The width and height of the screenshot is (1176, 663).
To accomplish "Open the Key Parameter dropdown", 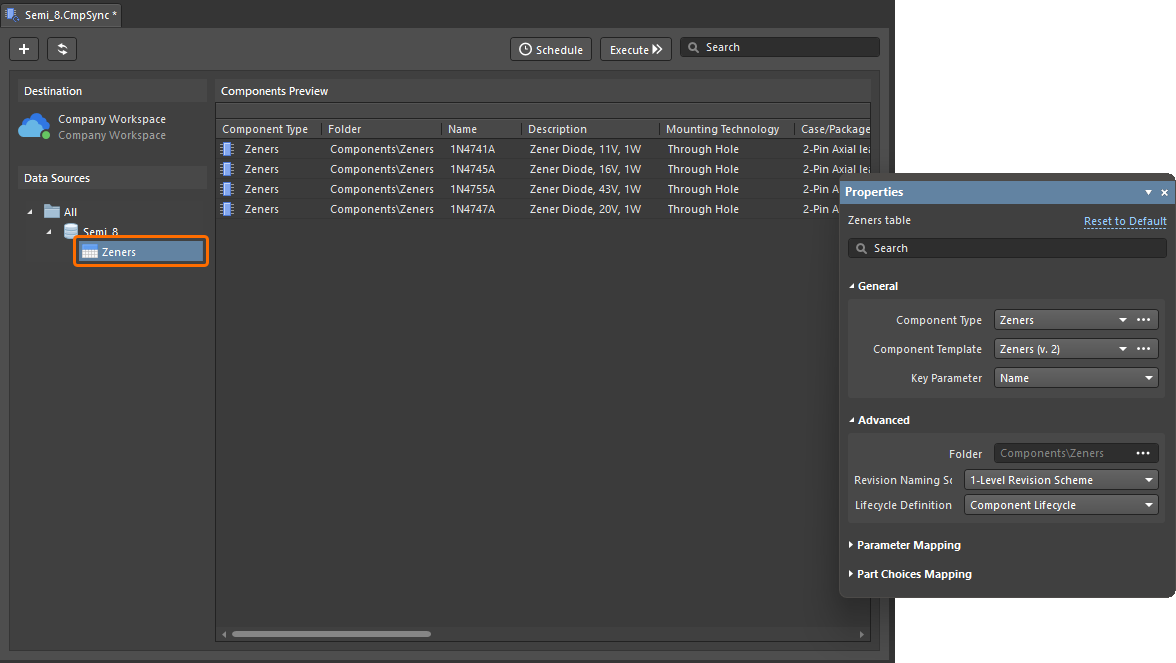I will [x=1075, y=378].
